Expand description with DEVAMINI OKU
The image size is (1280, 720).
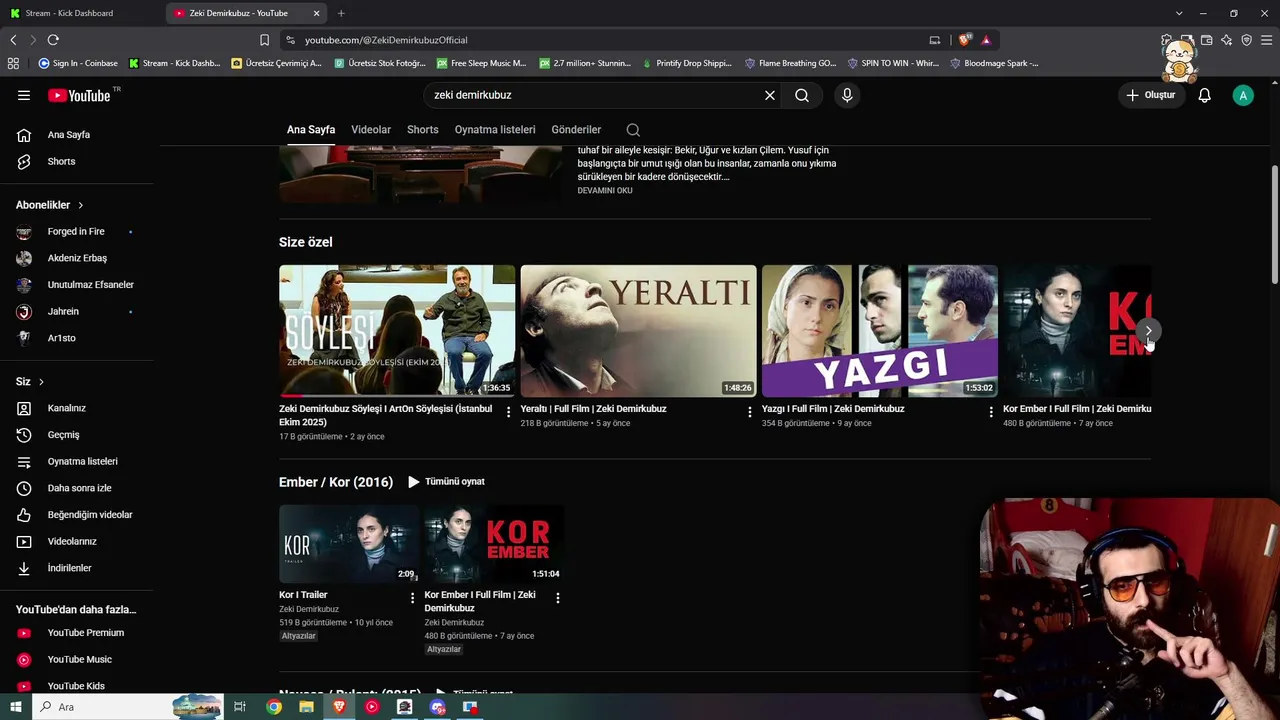click(605, 191)
